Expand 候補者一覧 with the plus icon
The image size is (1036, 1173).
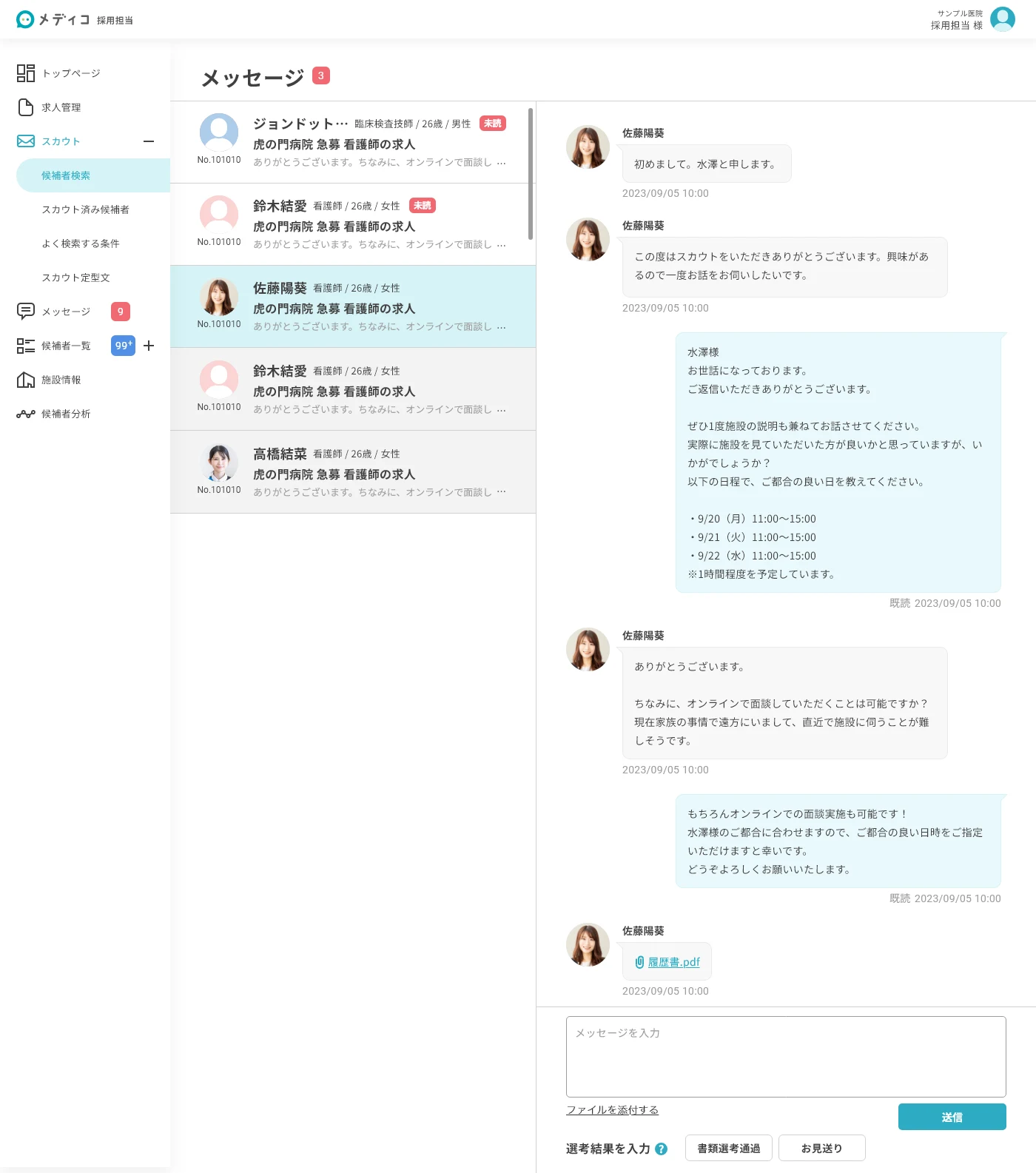click(149, 346)
